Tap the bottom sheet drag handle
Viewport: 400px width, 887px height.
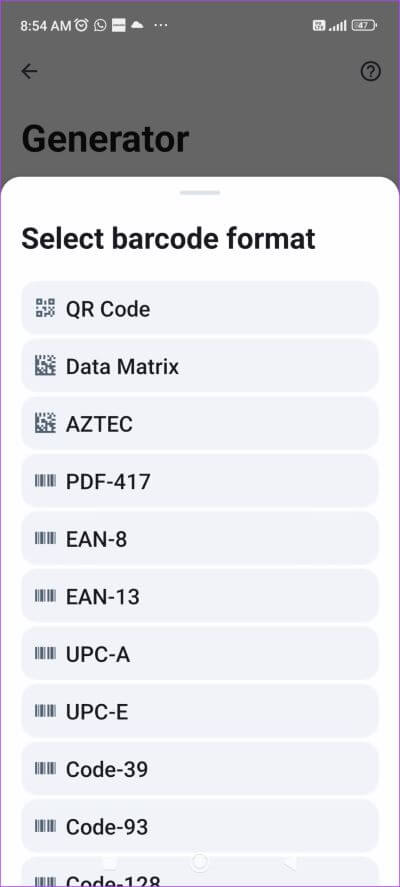pos(200,192)
